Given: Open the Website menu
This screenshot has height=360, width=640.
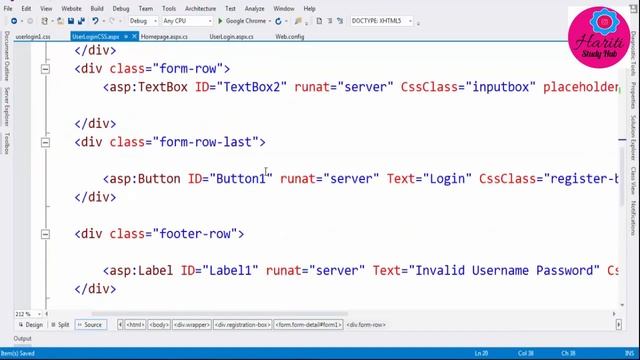Looking at the screenshot, I should 71,8.
